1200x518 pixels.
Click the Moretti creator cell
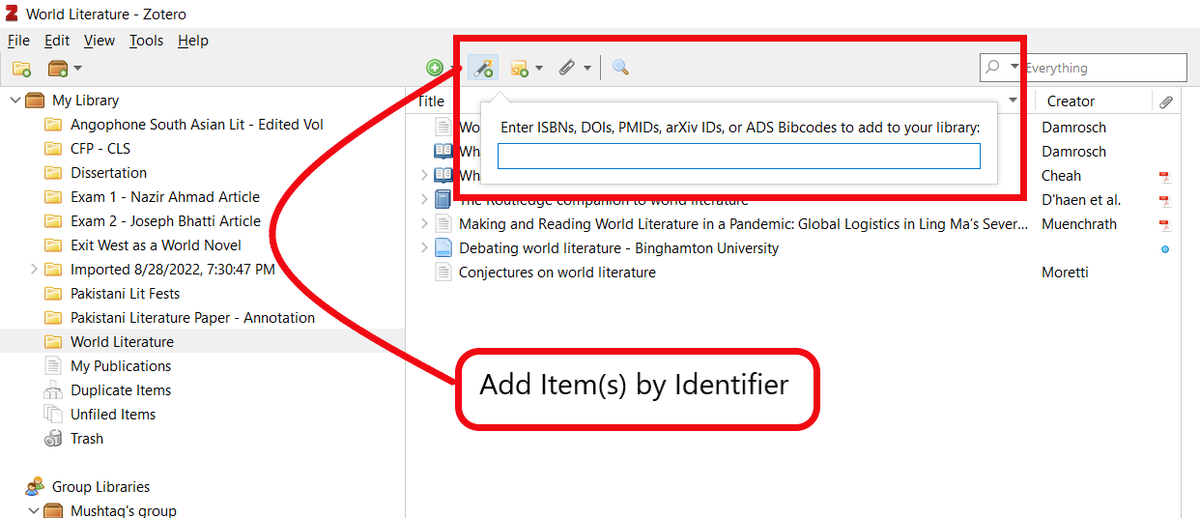pyautogui.click(x=1067, y=272)
